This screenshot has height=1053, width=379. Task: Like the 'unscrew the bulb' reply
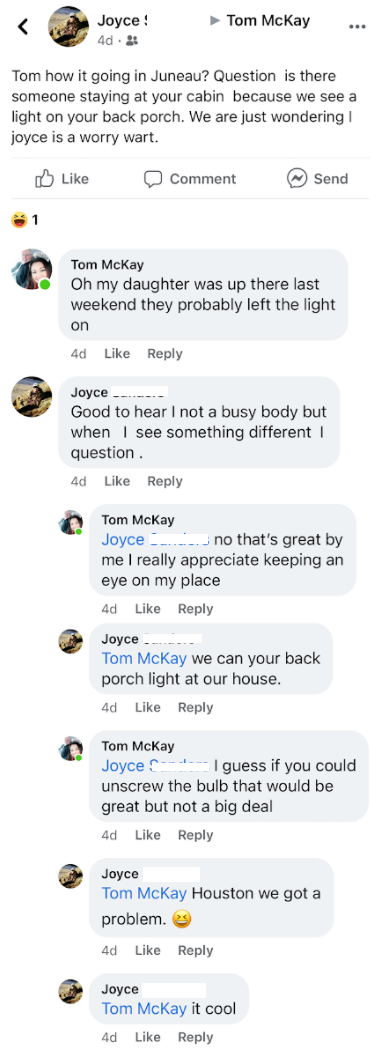[x=148, y=835]
